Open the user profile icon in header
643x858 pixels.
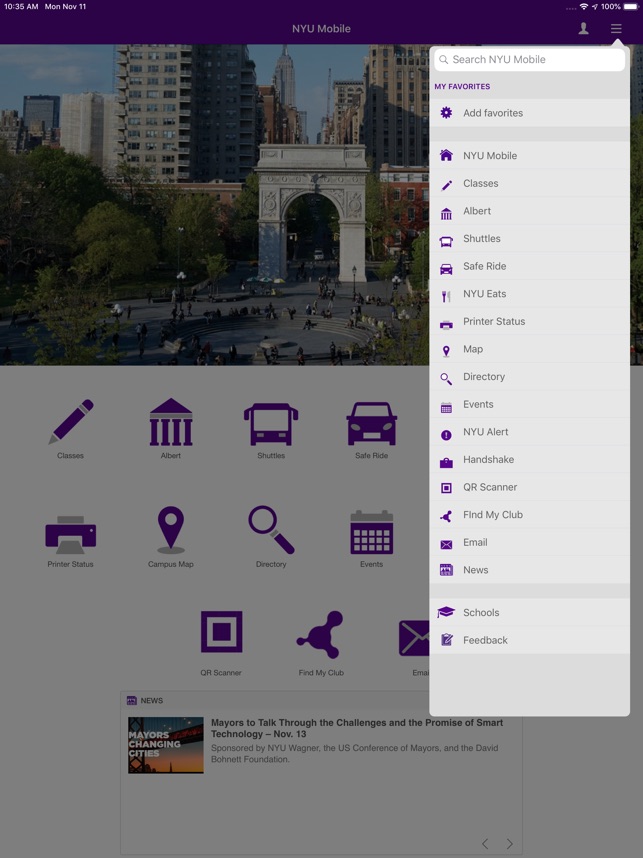[x=583, y=28]
